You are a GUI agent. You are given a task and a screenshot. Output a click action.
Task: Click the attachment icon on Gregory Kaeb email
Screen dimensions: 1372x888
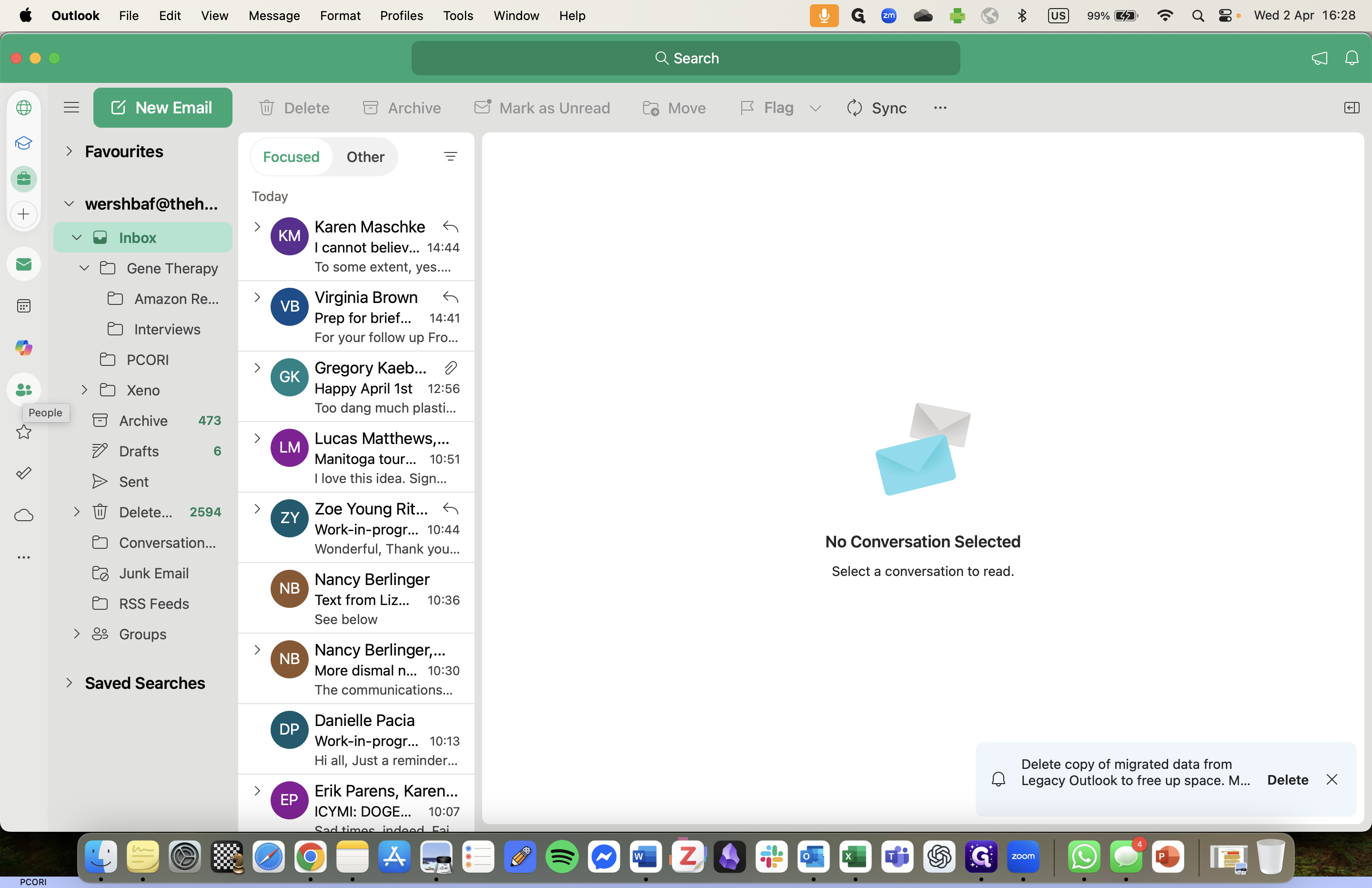[x=451, y=367]
